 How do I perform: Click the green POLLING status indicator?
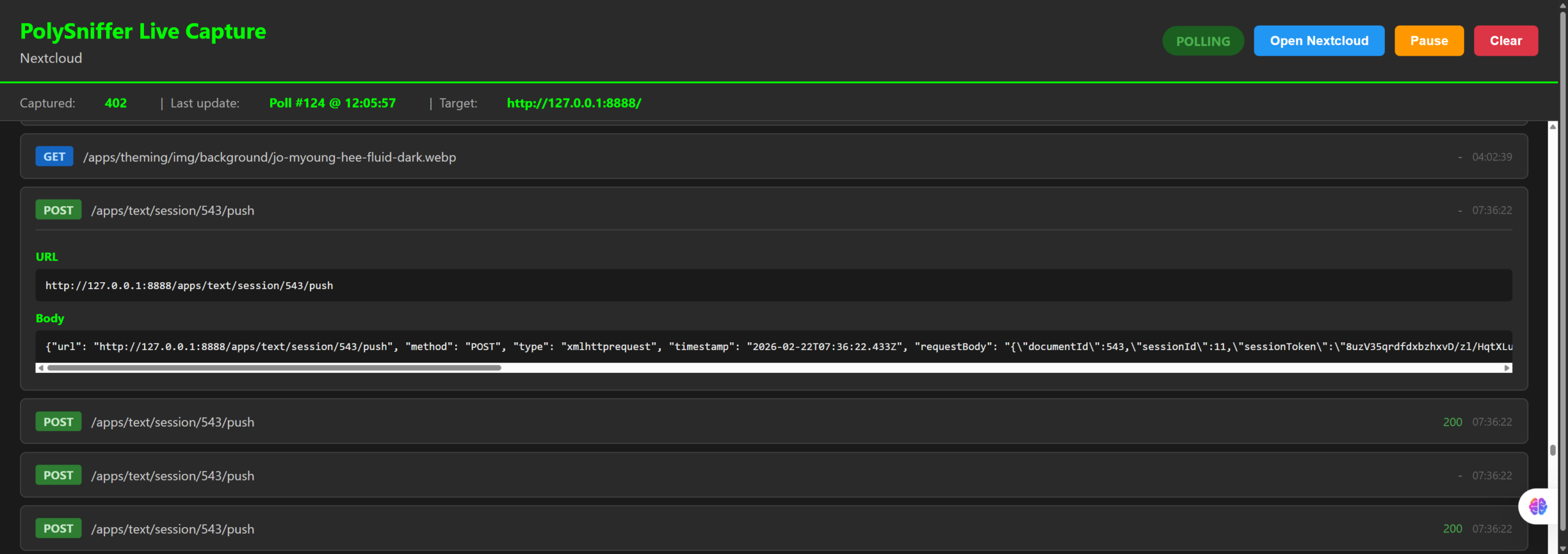coord(1202,40)
